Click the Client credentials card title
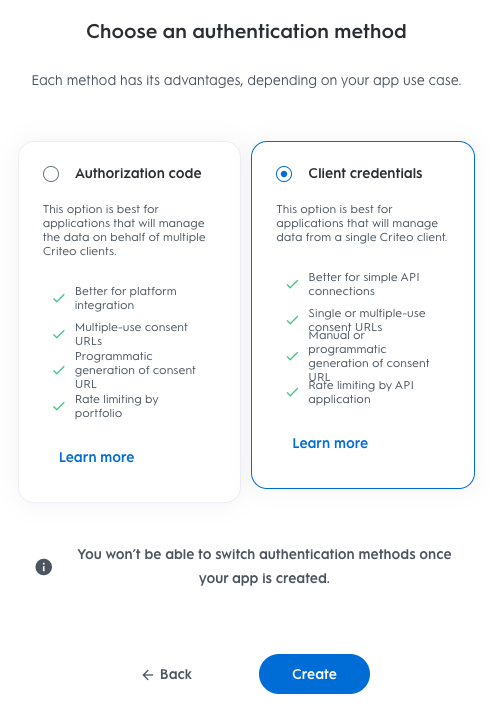490x708 pixels. pyautogui.click(x=365, y=173)
